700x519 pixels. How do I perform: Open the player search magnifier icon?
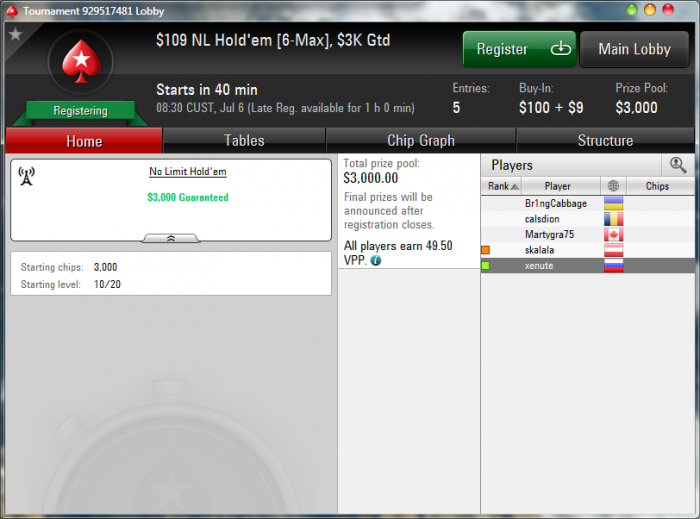click(x=678, y=165)
